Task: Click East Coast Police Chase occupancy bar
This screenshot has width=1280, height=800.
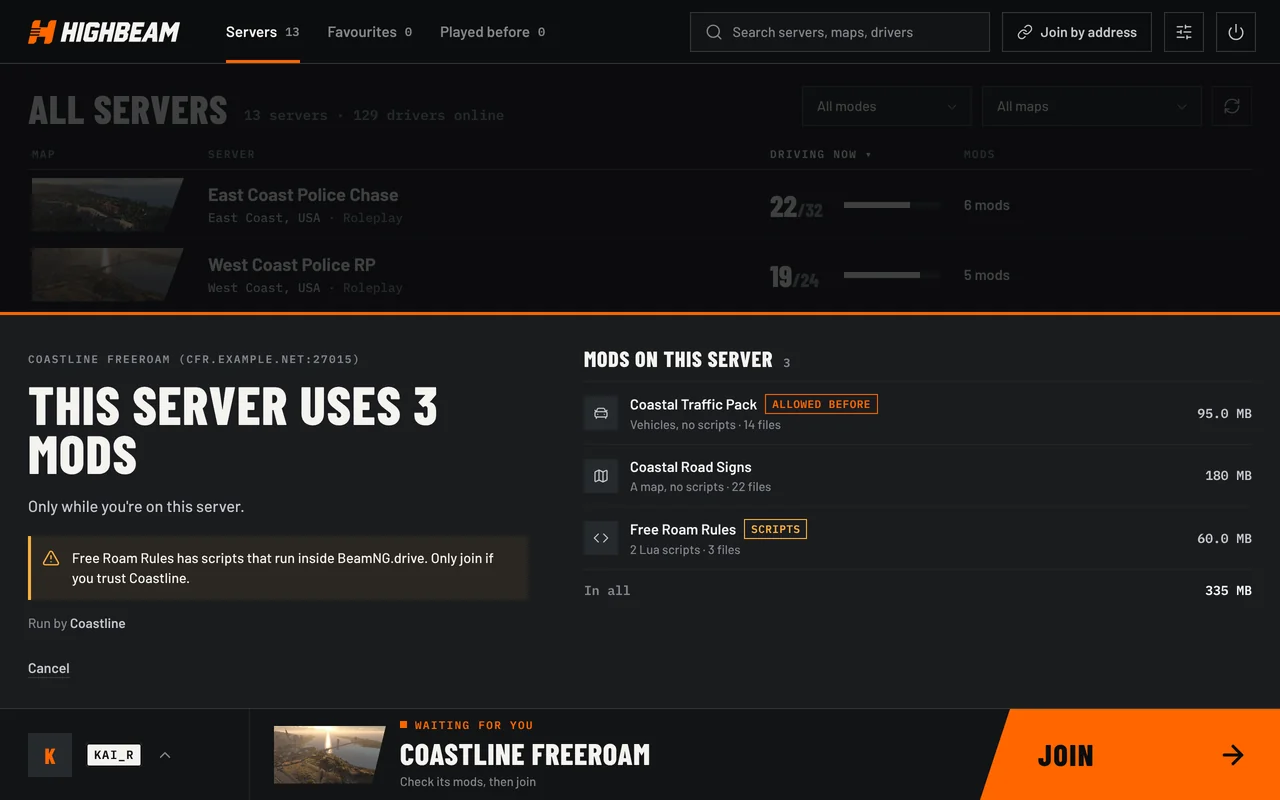Action: pyautogui.click(x=892, y=205)
